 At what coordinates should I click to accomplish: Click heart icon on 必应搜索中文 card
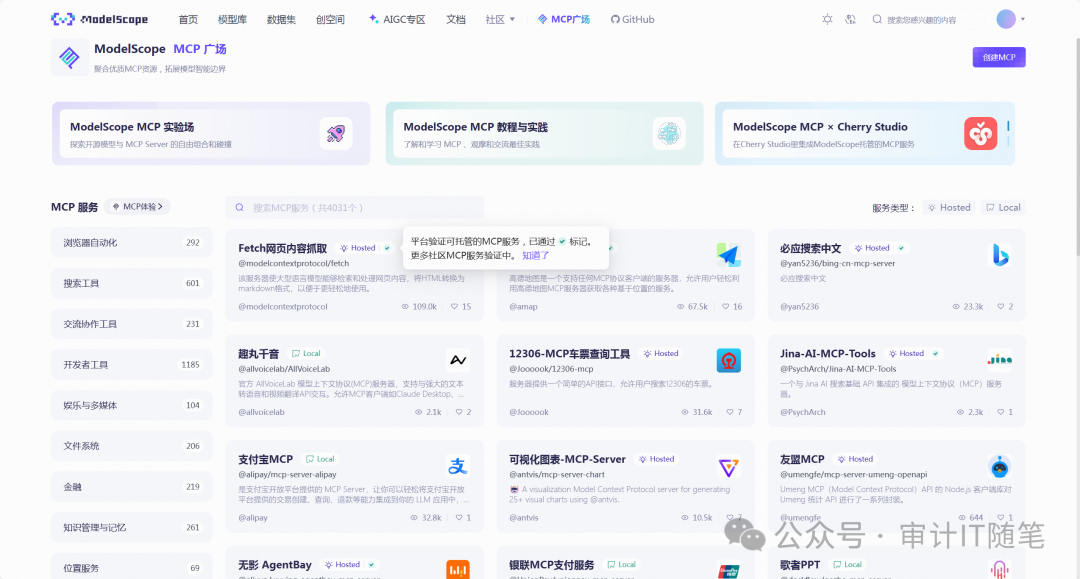coord(1001,306)
